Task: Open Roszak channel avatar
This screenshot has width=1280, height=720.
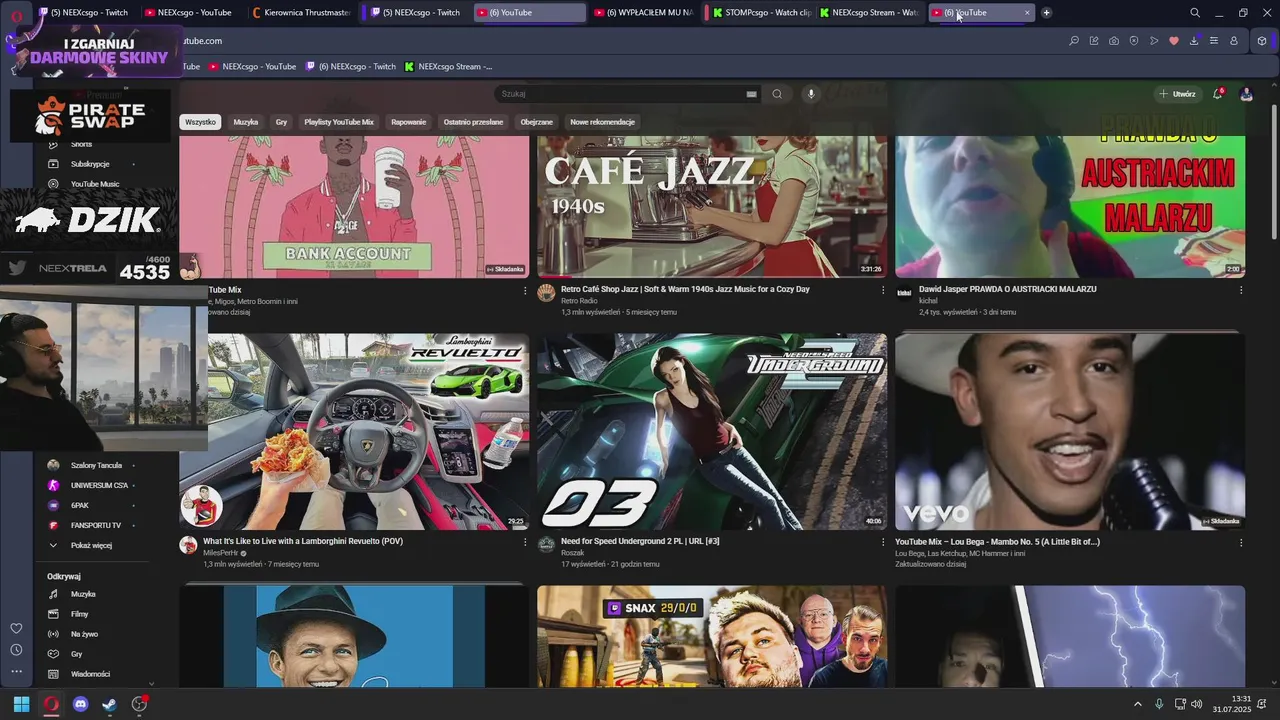Action: click(x=546, y=544)
